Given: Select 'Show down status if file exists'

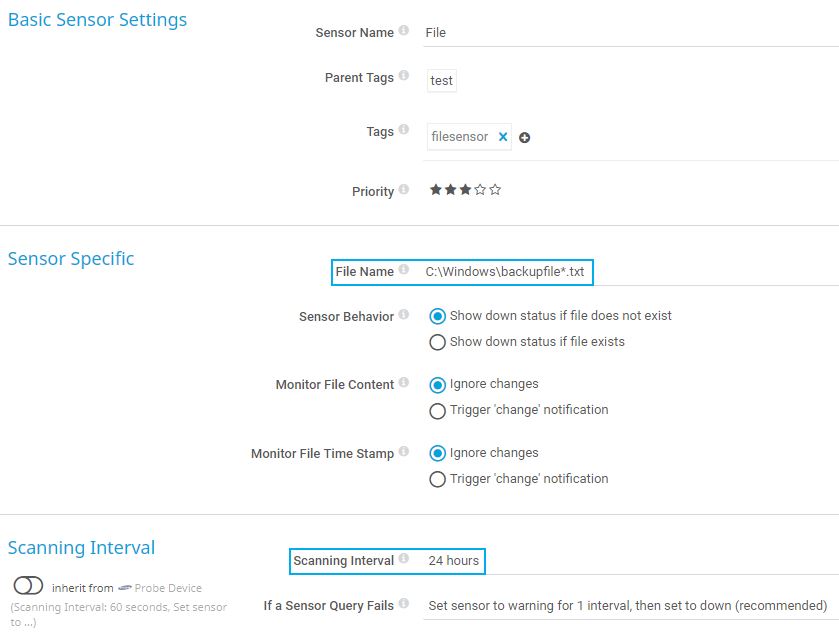Looking at the screenshot, I should tap(438, 342).
